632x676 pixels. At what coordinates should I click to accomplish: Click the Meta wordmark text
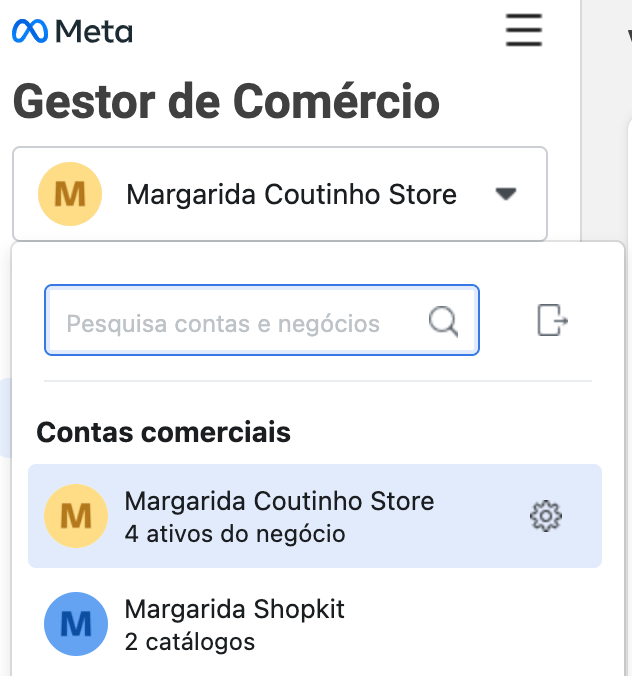point(95,32)
